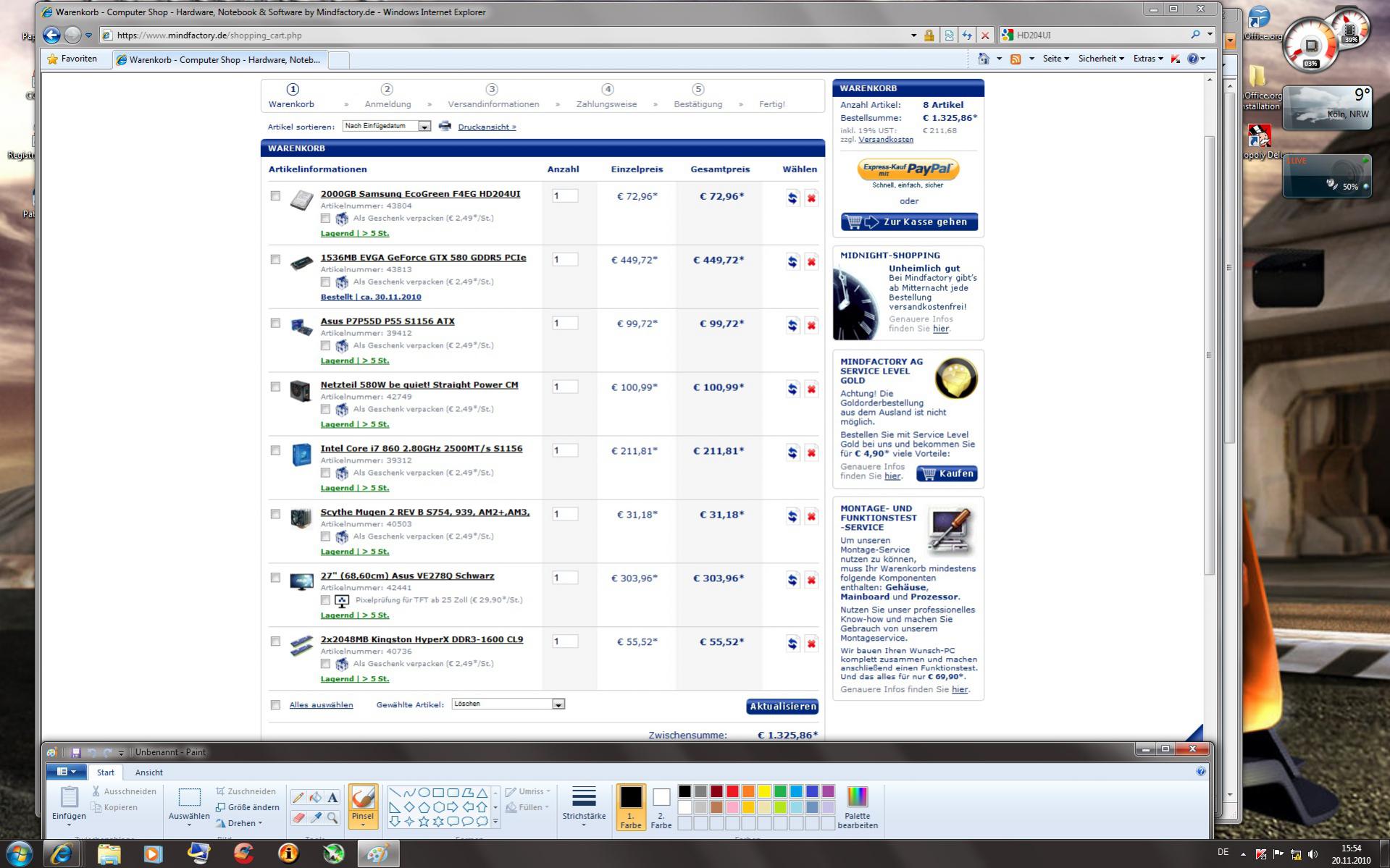The height and width of the screenshot is (868, 1390).
Task: Click Internet Explorer back arrow button
Action: click(x=51, y=35)
